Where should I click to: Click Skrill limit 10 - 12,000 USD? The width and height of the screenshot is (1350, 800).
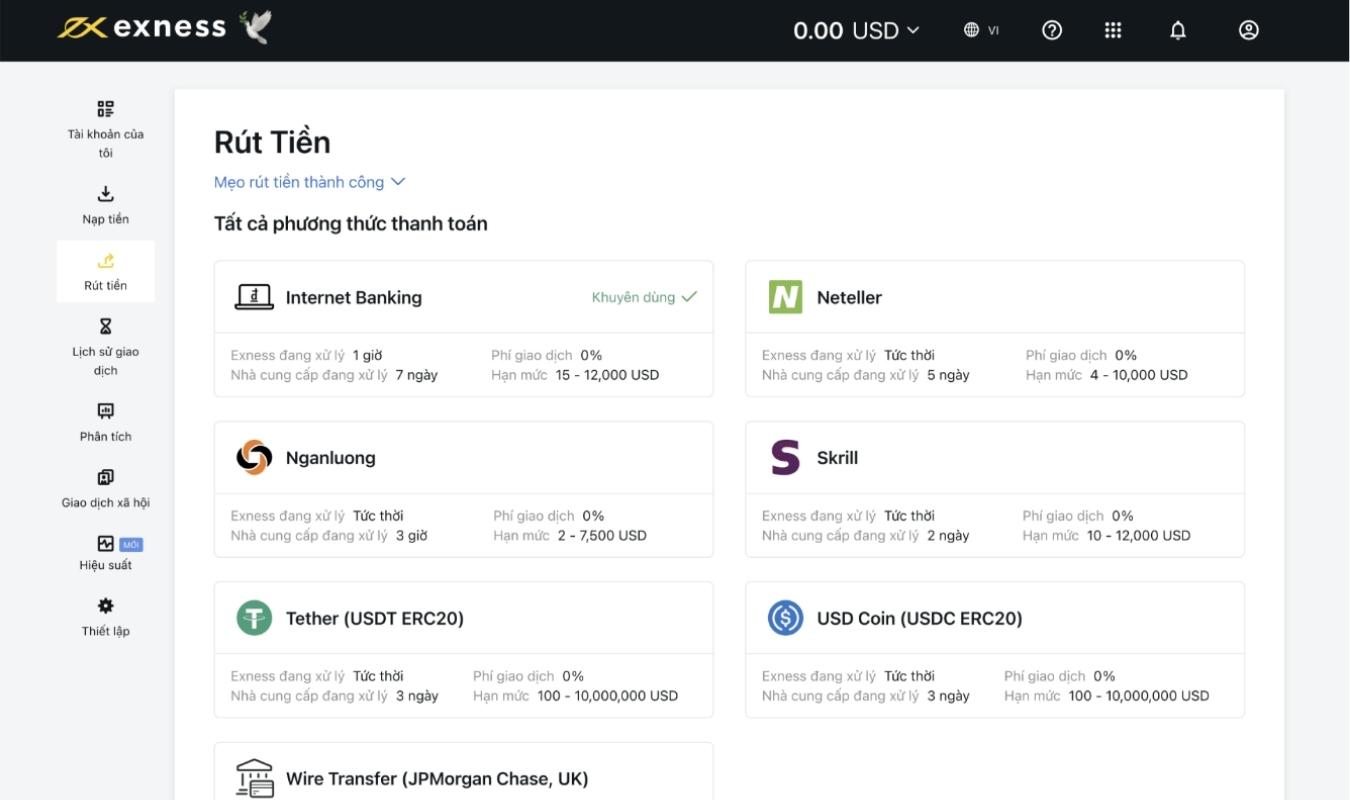click(x=1139, y=535)
